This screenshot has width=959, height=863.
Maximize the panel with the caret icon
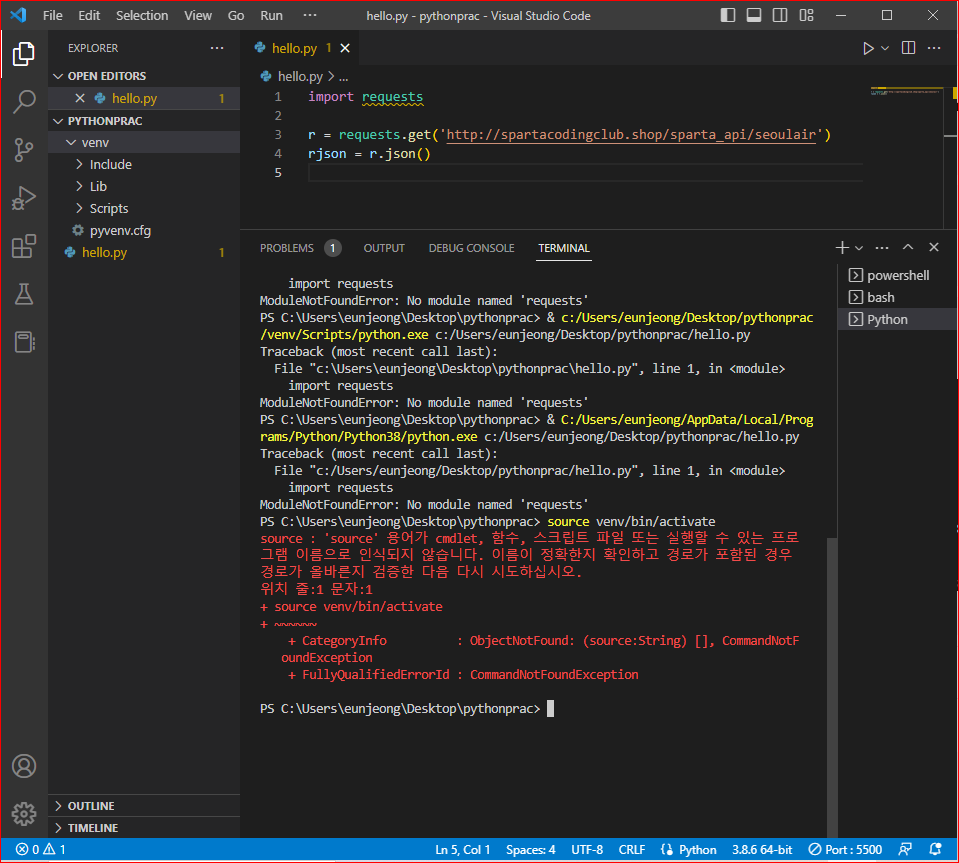[908, 247]
